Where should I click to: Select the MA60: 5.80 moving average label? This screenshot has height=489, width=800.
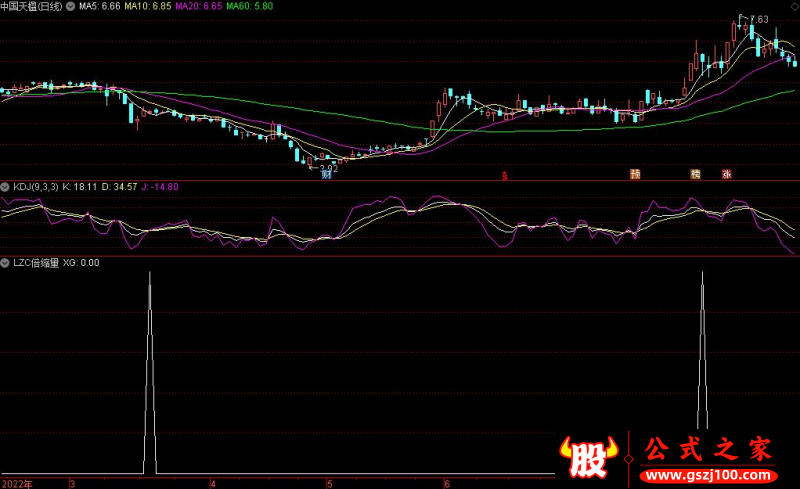(248, 6)
